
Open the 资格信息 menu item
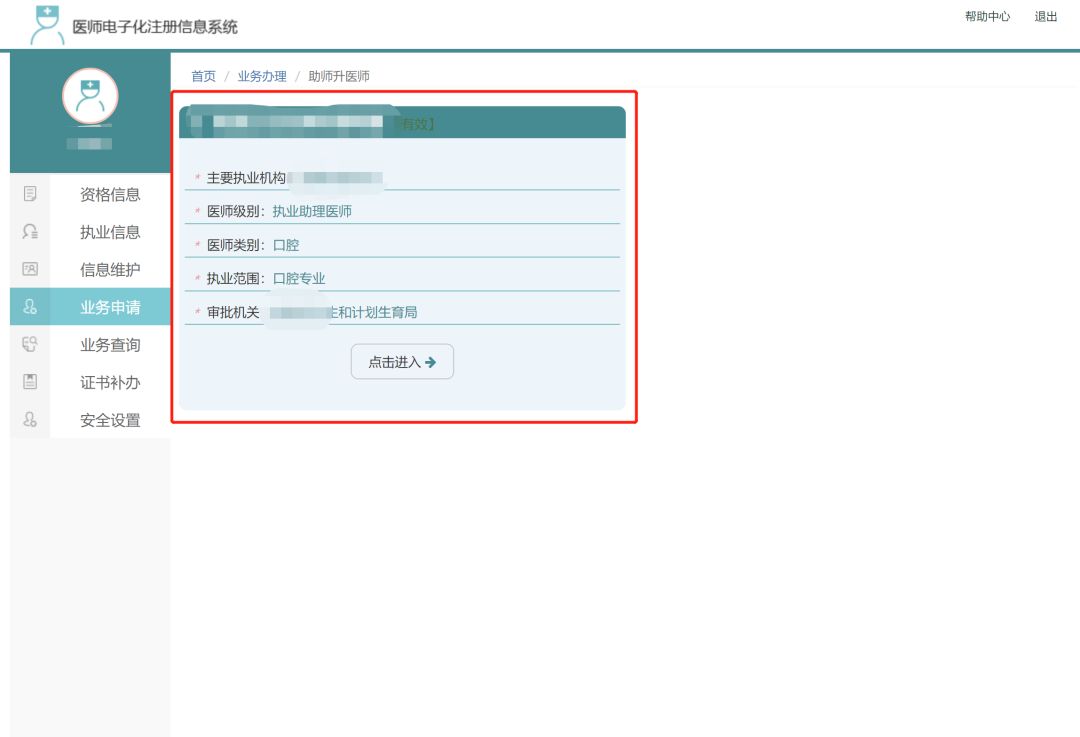(x=110, y=195)
